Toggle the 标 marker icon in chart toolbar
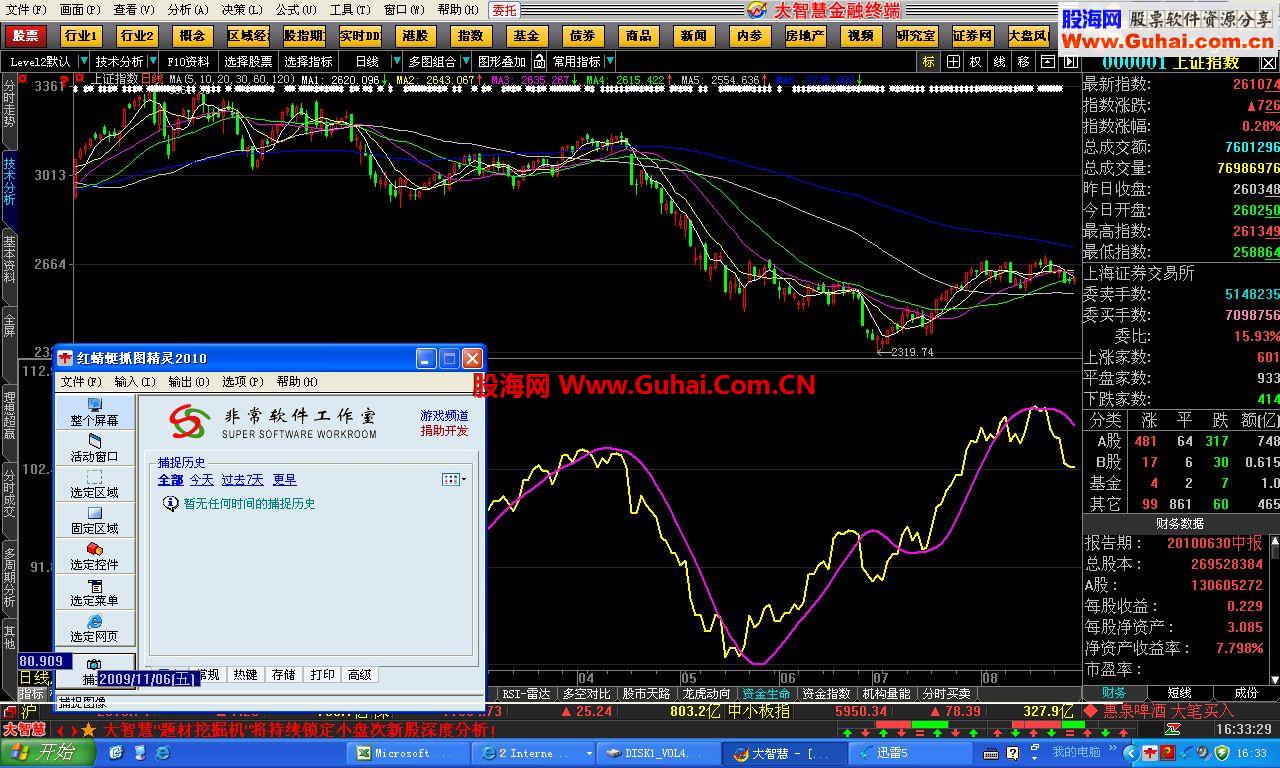The height and width of the screenshot is (768, 1280). pyautogui.click(x=929, y=61)
